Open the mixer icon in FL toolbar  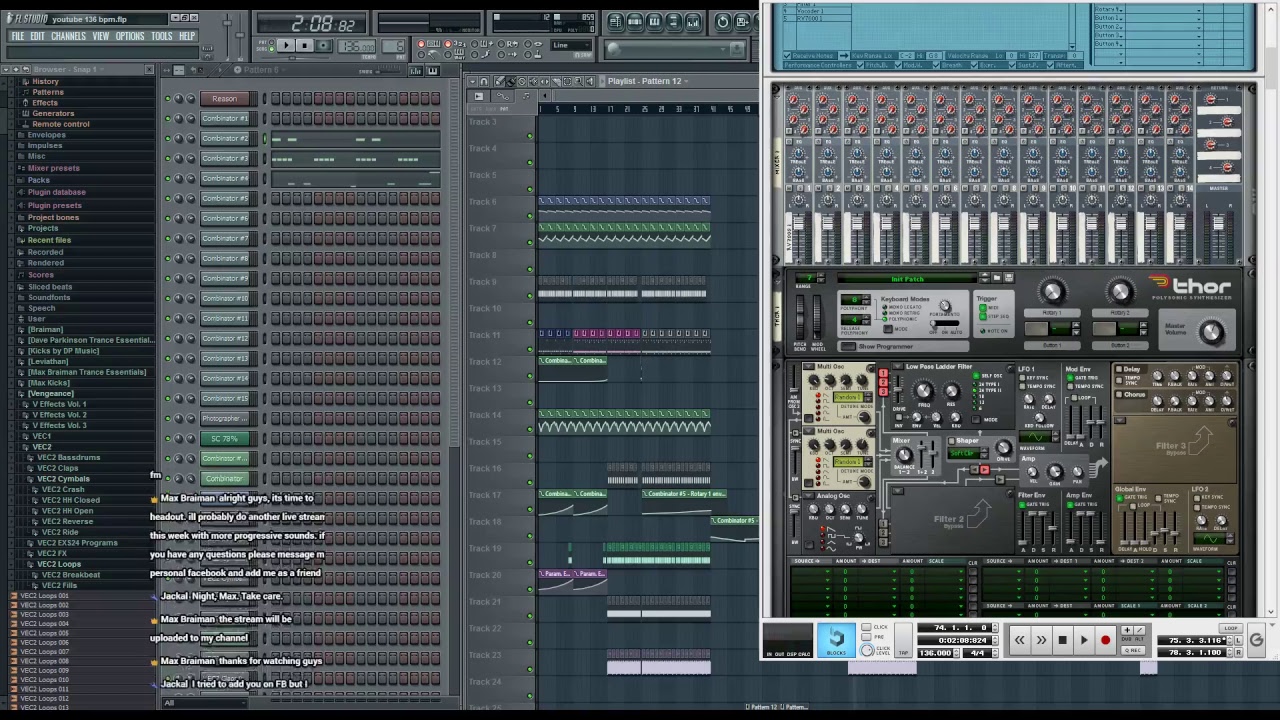[694, 21]
